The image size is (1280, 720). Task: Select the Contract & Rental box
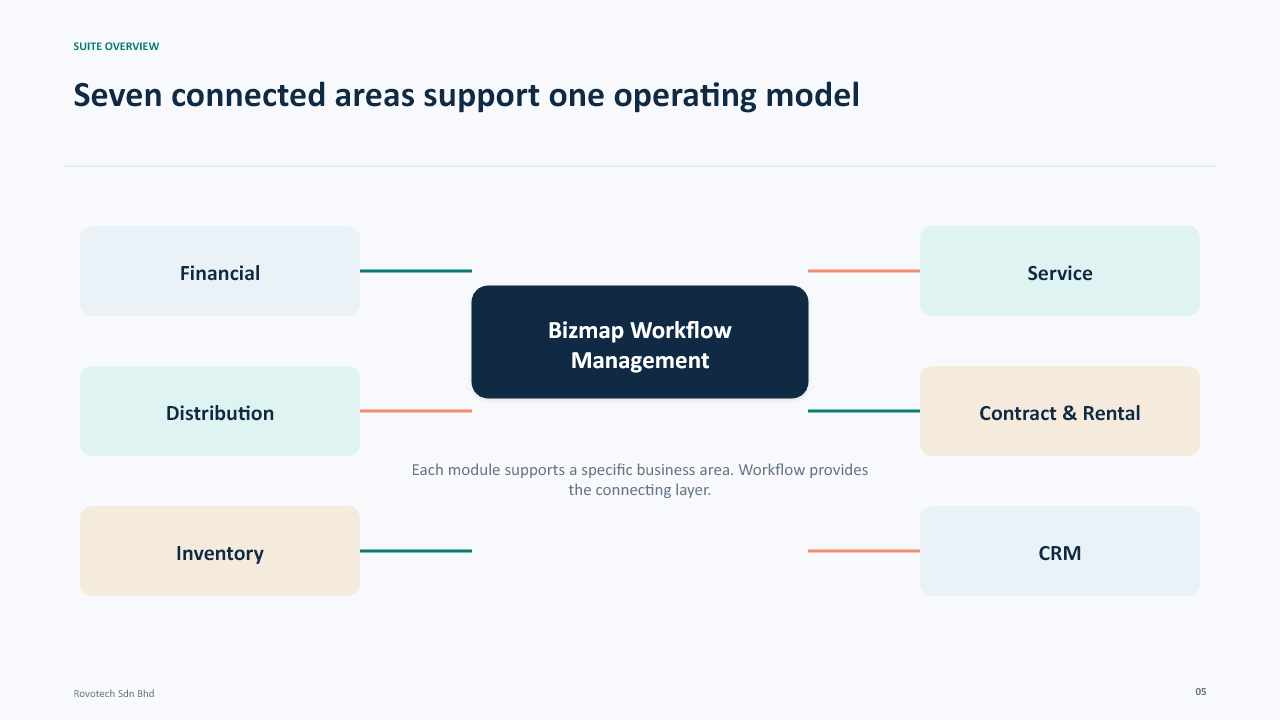click(1060, 411)
